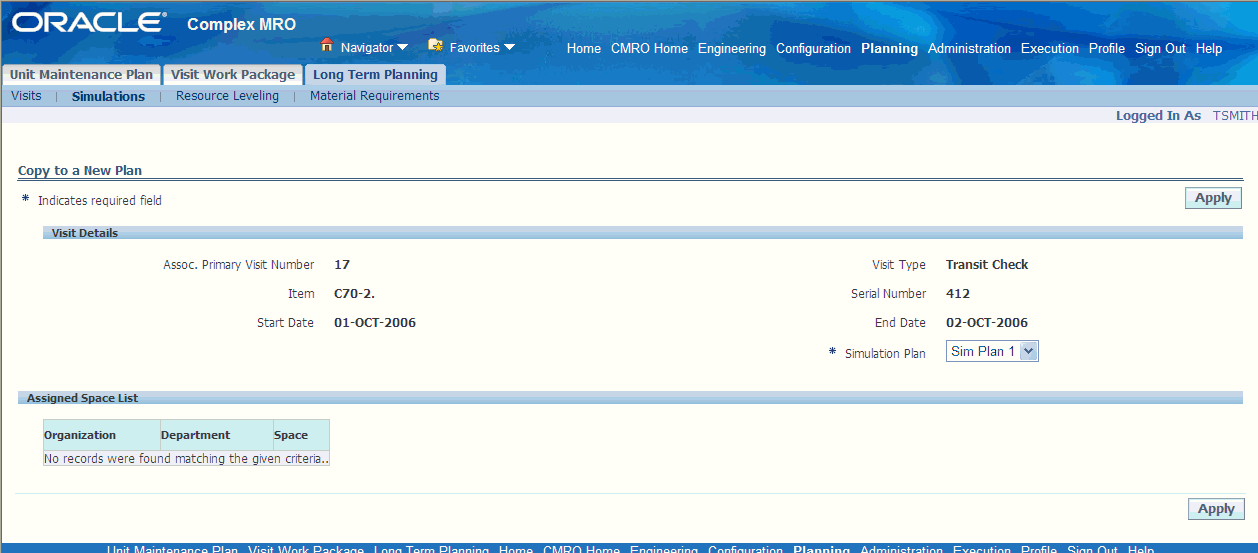The height and width of the screenshot is (553, 1258).
Task: Switch to Unit Maintenance Plan tab
Action: point(82,75)
